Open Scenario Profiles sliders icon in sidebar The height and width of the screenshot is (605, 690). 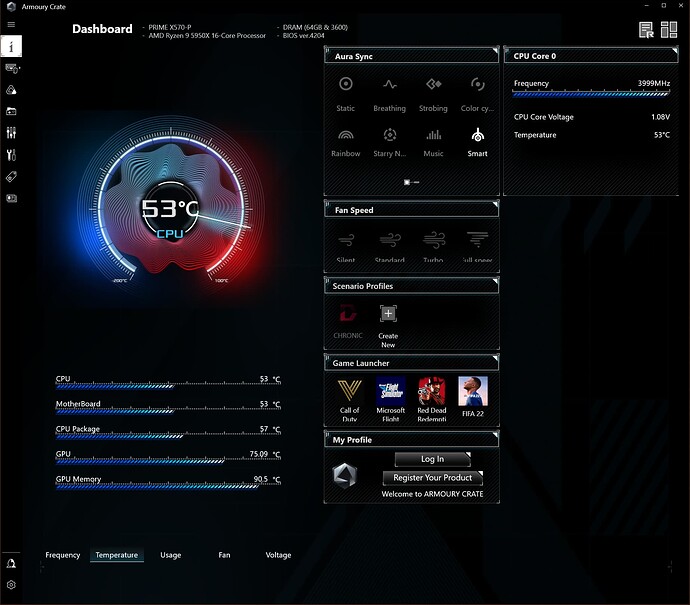(x=11, y=133)
